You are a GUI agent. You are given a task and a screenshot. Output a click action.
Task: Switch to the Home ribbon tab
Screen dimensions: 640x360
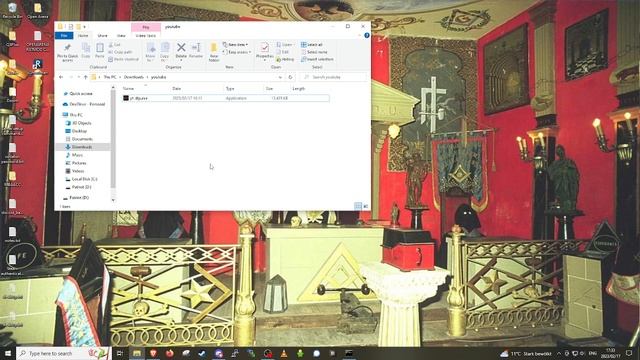click(x=83, y=36)
